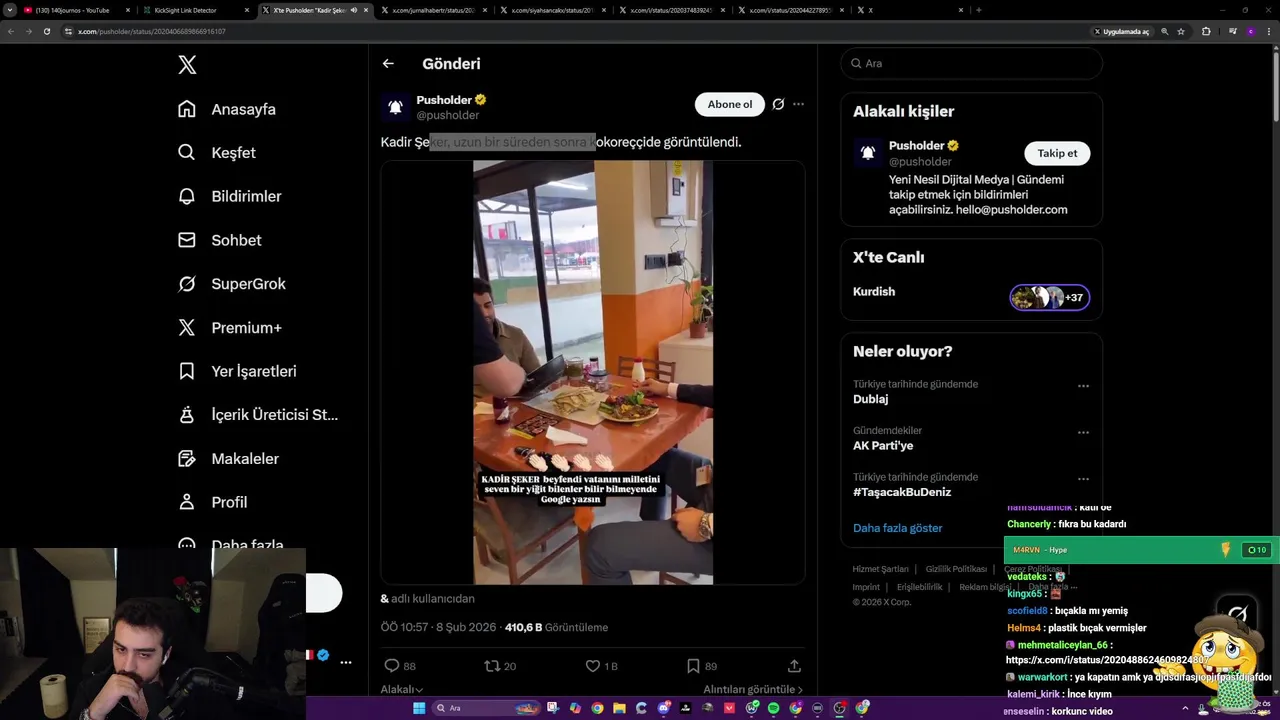Click the Ara search field on X
1280x720 pixels.
(971, 63)
